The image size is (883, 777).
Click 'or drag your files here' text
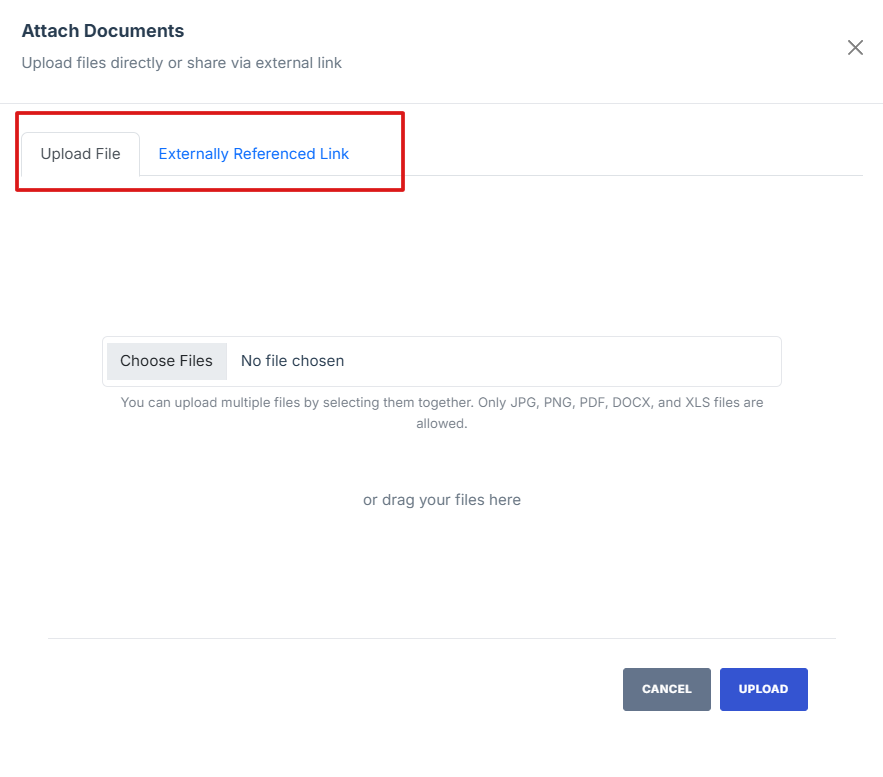point(441,500)
